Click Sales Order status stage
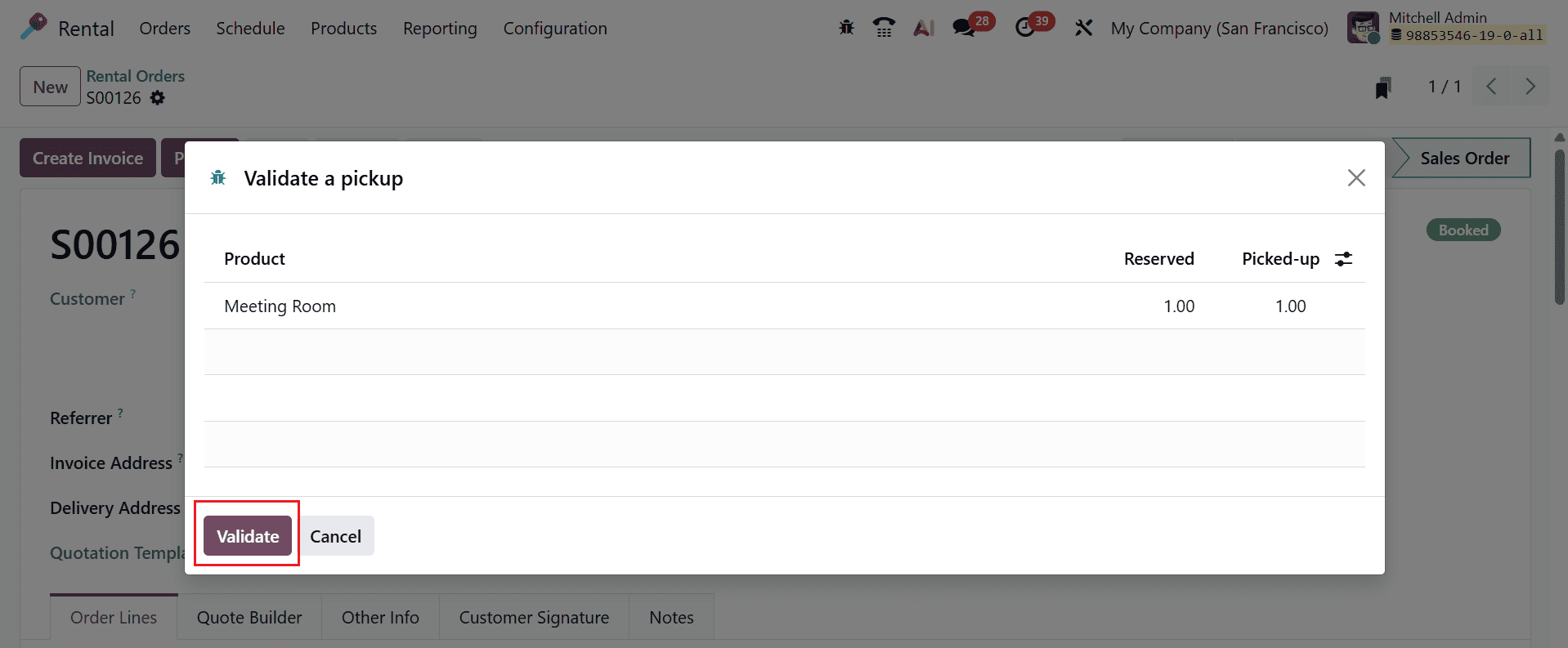This screenshot has width=1568, height=648. (1461, 158)
